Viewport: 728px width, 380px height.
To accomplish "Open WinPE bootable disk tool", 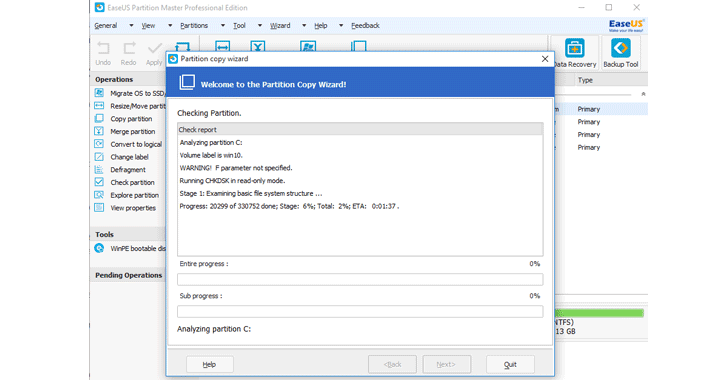I will click(x=130, y=248).
